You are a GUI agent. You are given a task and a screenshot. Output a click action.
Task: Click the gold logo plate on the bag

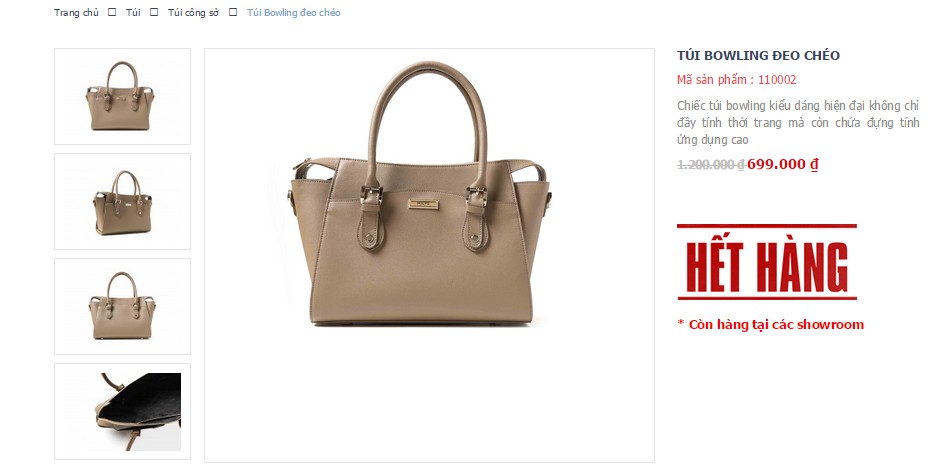pos(423,204)
